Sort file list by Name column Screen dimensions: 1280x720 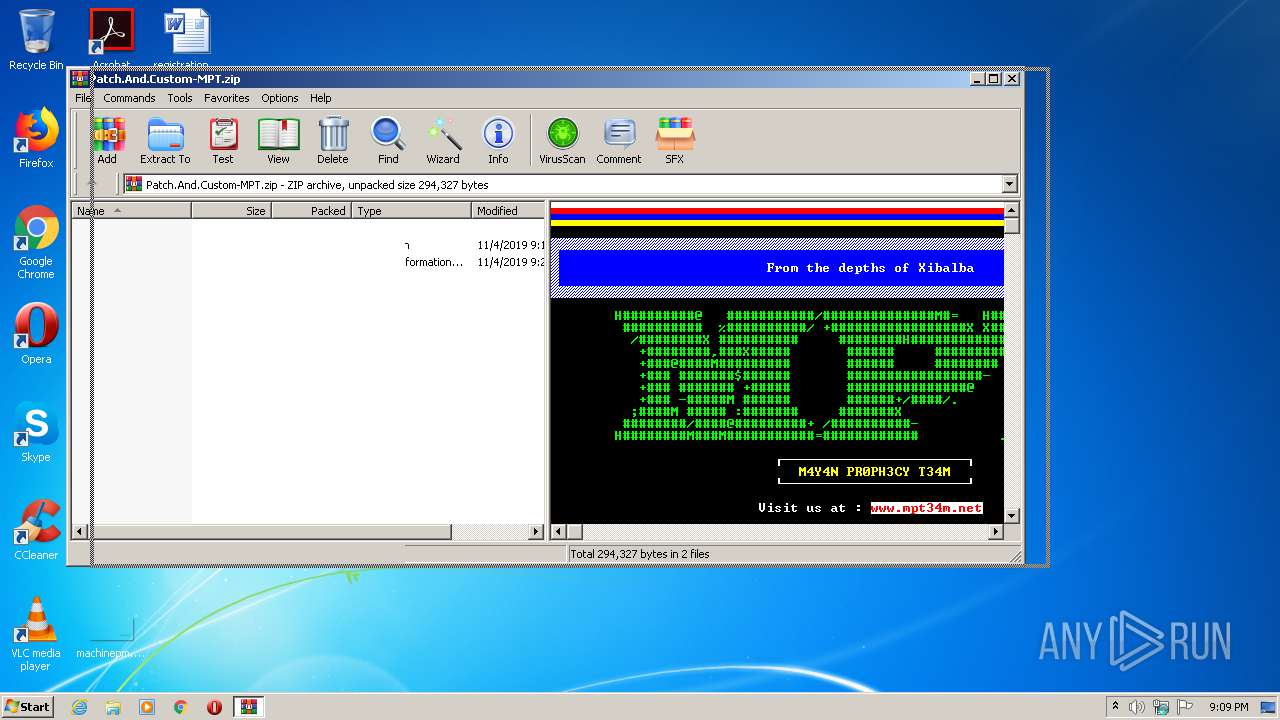[131, 211]
